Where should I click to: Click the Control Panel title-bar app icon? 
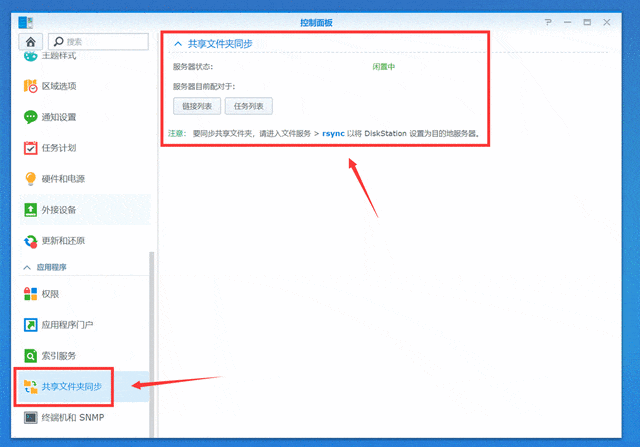coord(25,22)
